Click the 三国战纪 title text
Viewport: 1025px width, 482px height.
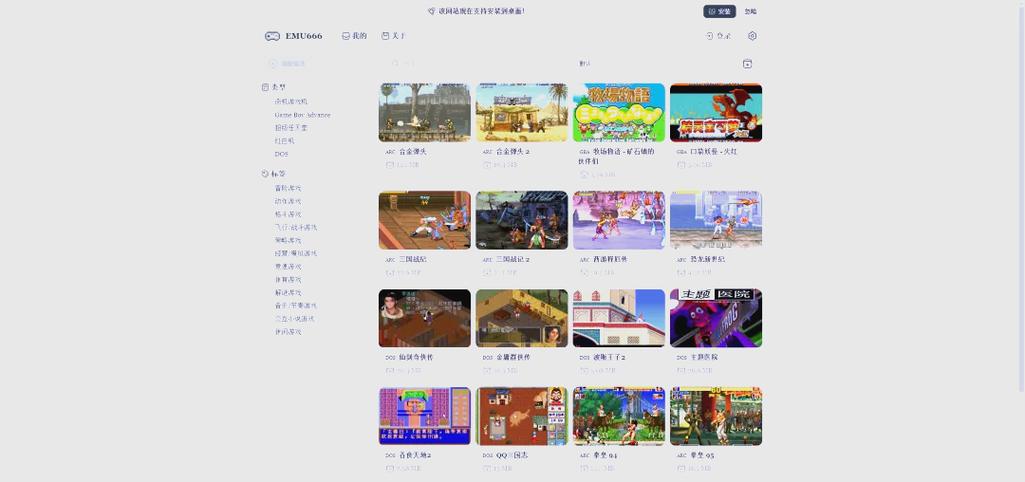pos(412,260)
